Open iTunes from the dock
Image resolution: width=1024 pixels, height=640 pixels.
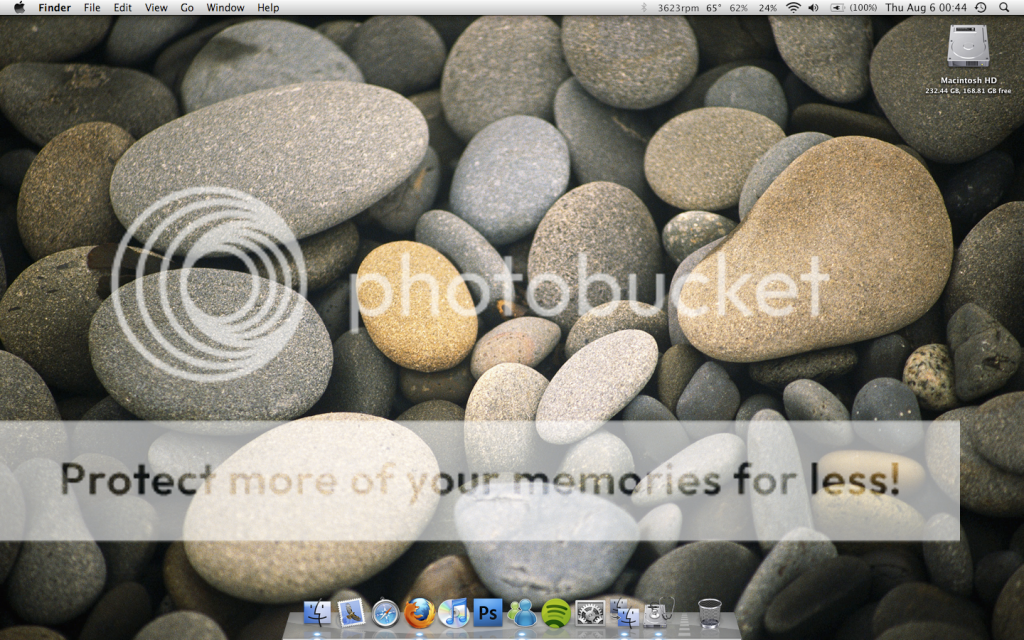454,611
